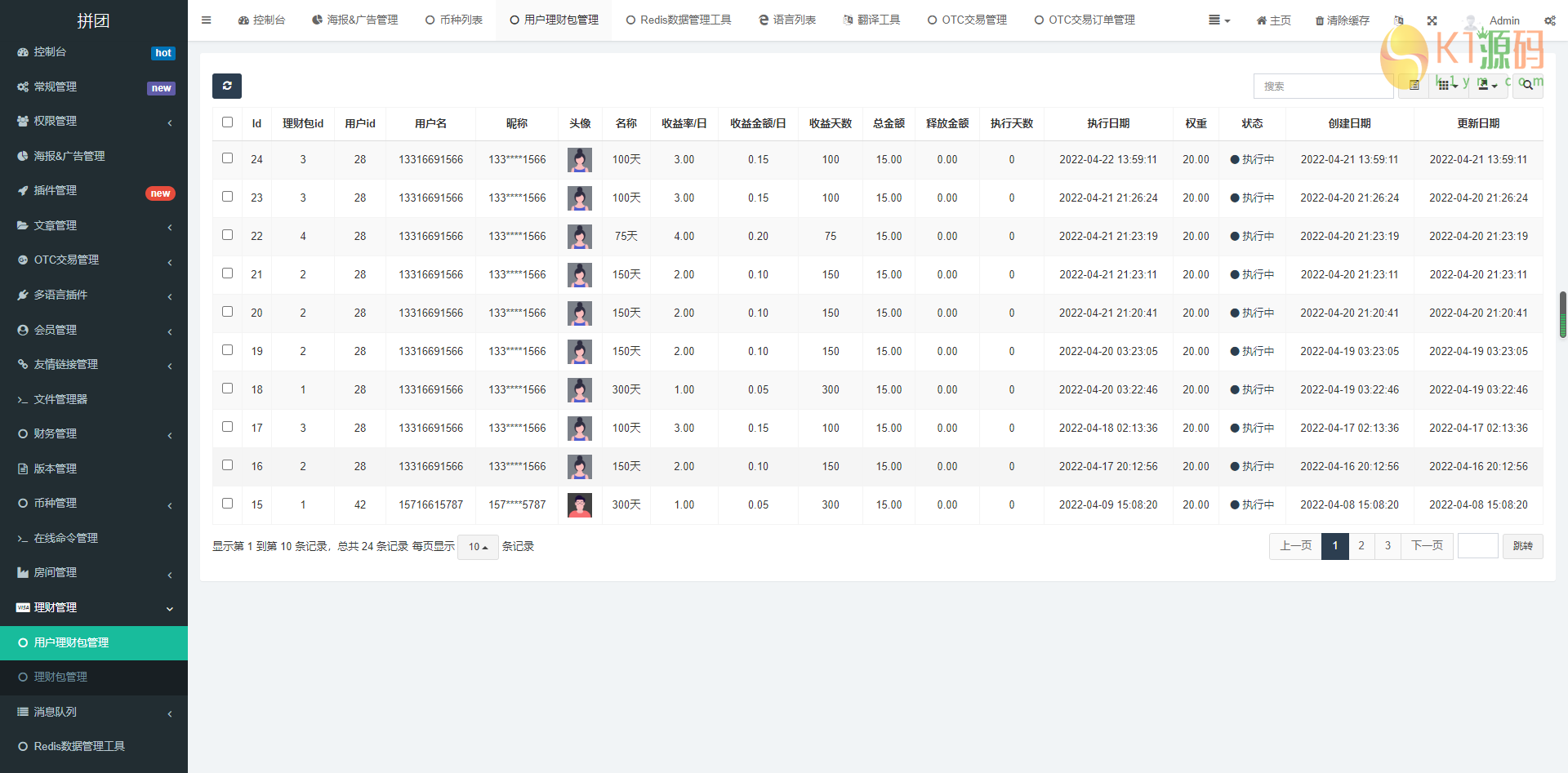Expand the 会员管理 sidebar chevron
This screenshot has height=773, width=1568.
(x=170, y=331)
